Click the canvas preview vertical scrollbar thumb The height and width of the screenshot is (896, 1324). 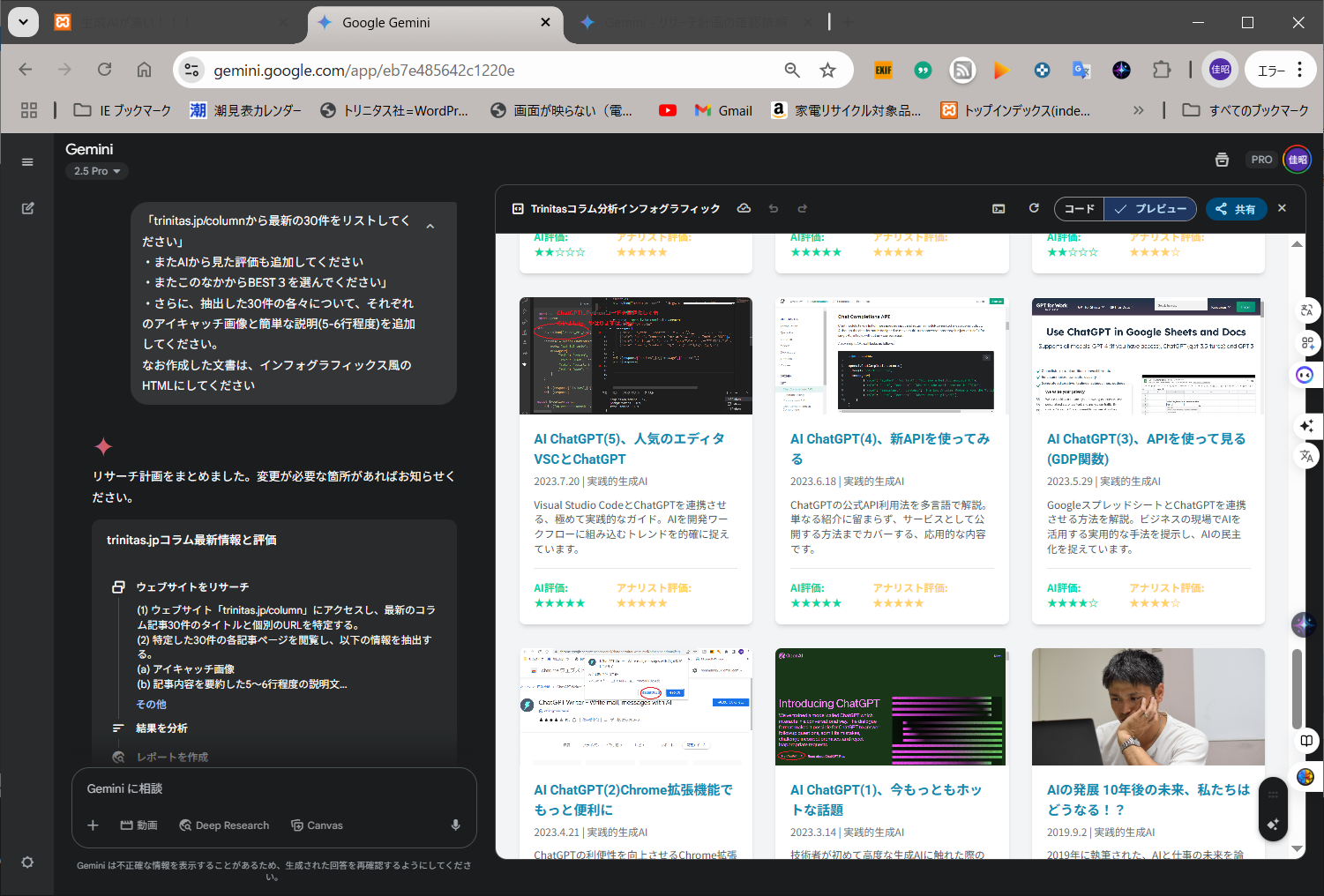click(1297, 690)
